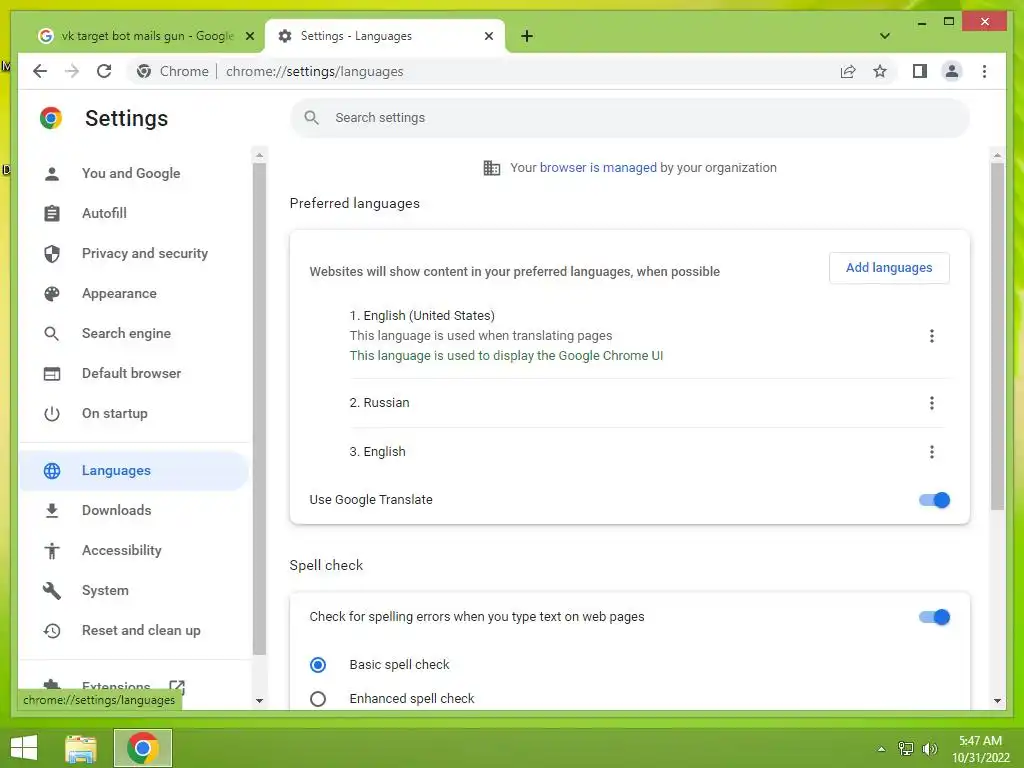
Task: Click the browser icon beside Default browser
Action: tap(52, 373)
